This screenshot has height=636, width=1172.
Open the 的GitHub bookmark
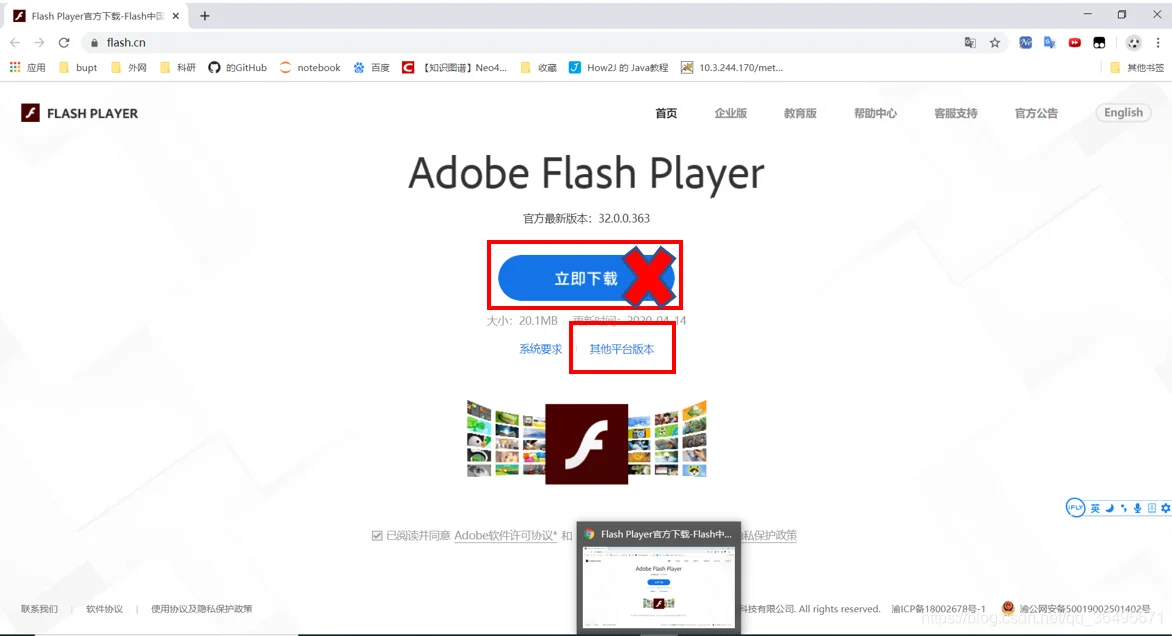[238, 67]
